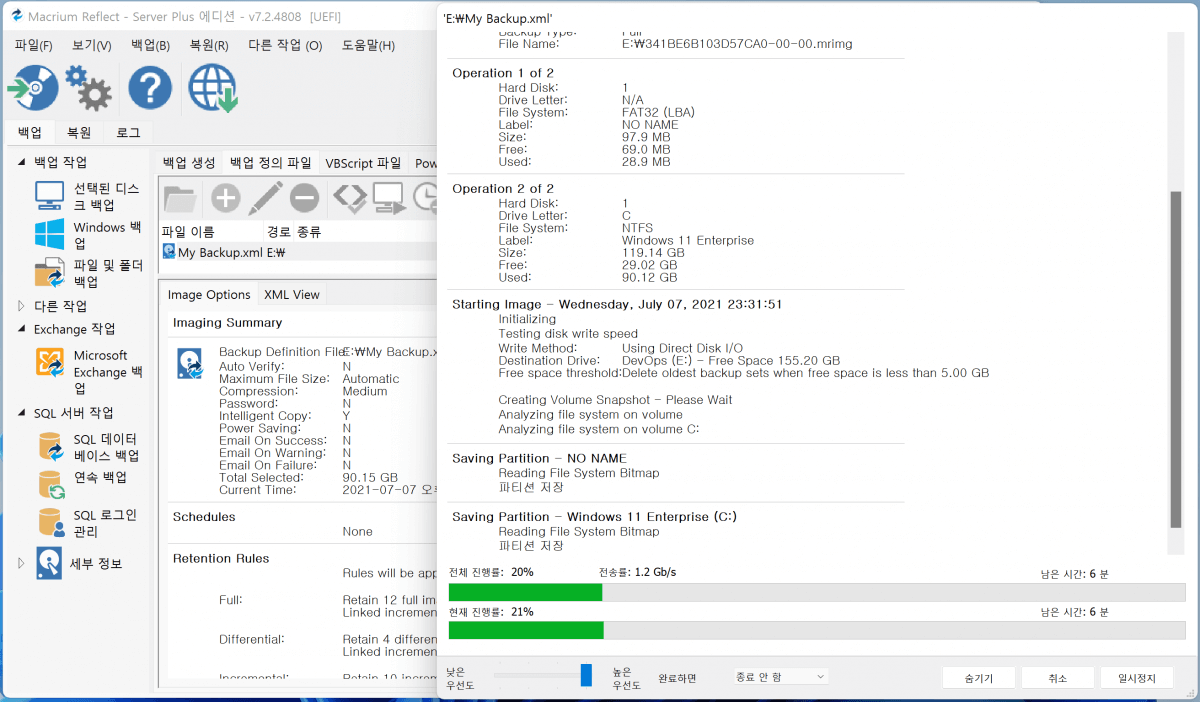The image size is (1200, 702).
Task: Switch to the 로그 main tab
Action: pyautogui.click(x=128, y=132)
